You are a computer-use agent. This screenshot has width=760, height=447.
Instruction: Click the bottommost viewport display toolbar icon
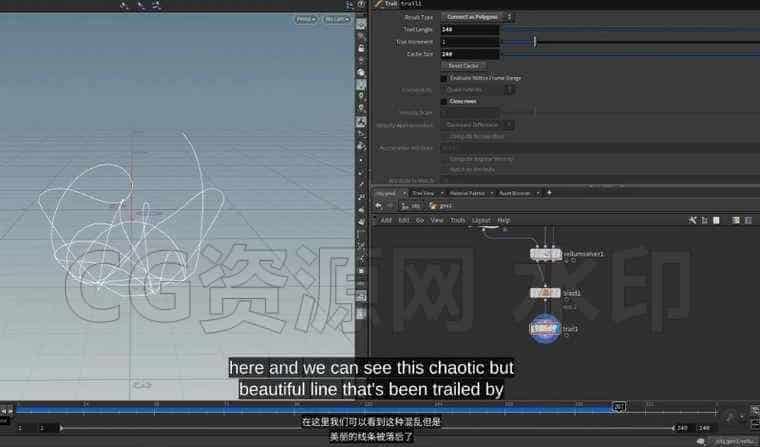tap(361, 314)
